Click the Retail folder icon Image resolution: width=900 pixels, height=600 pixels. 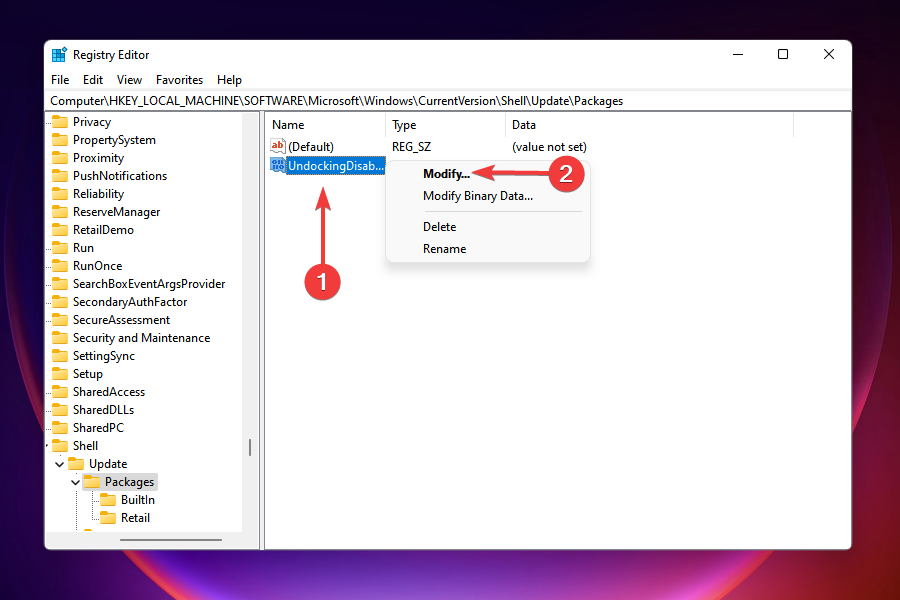click(108, 518)
